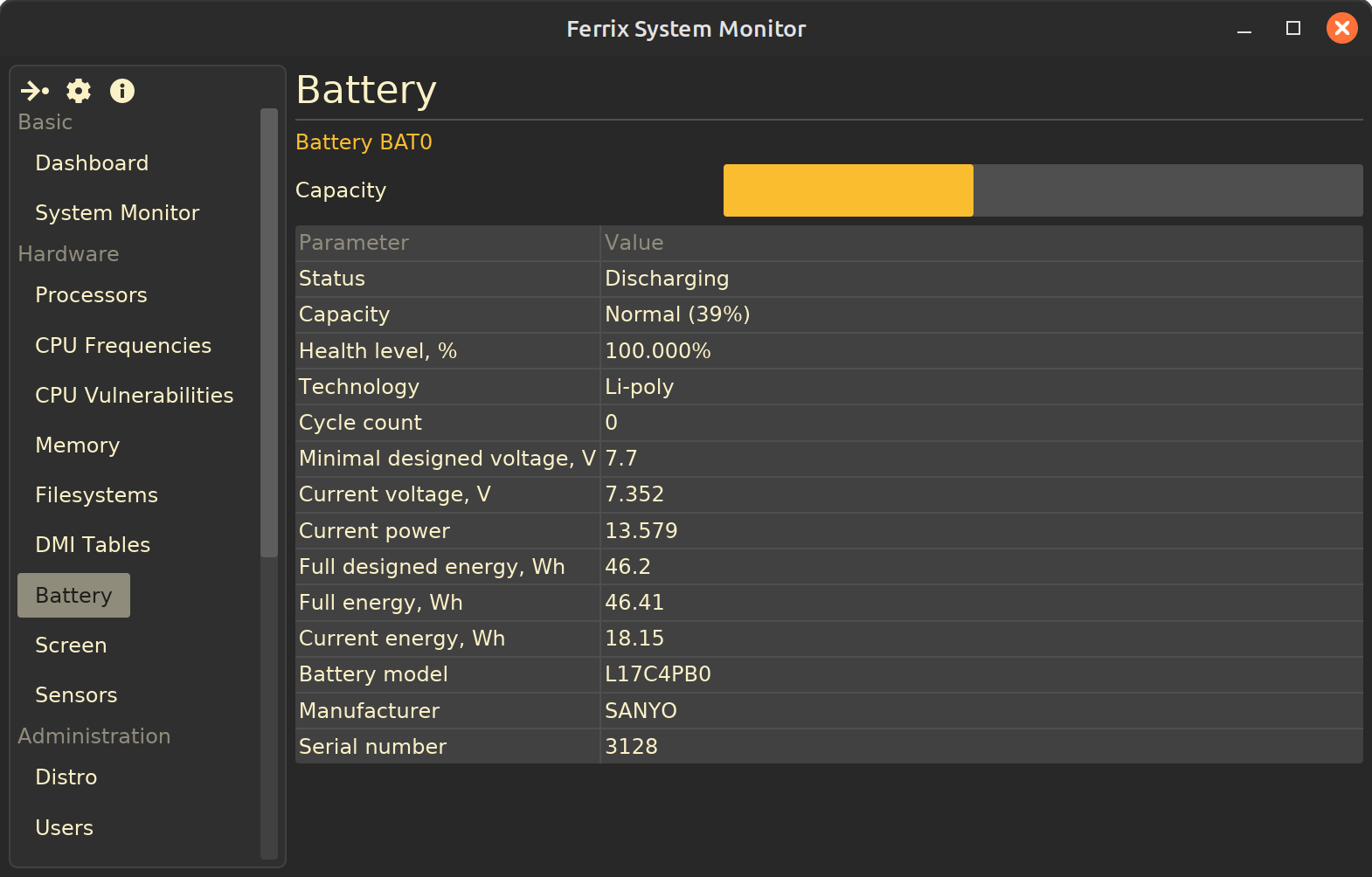1372x877 pixels.
Task: Click the sidebar vertical scrollbar
Action: (269, 332)
